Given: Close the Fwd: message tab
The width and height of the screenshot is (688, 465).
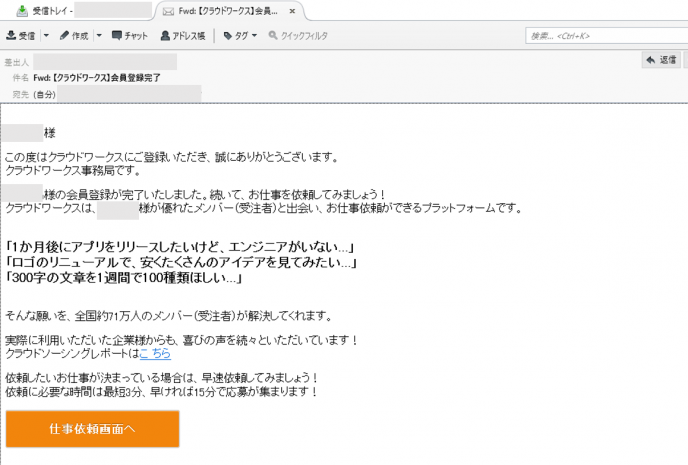Looking at the screenshot, I should point(292,11).
